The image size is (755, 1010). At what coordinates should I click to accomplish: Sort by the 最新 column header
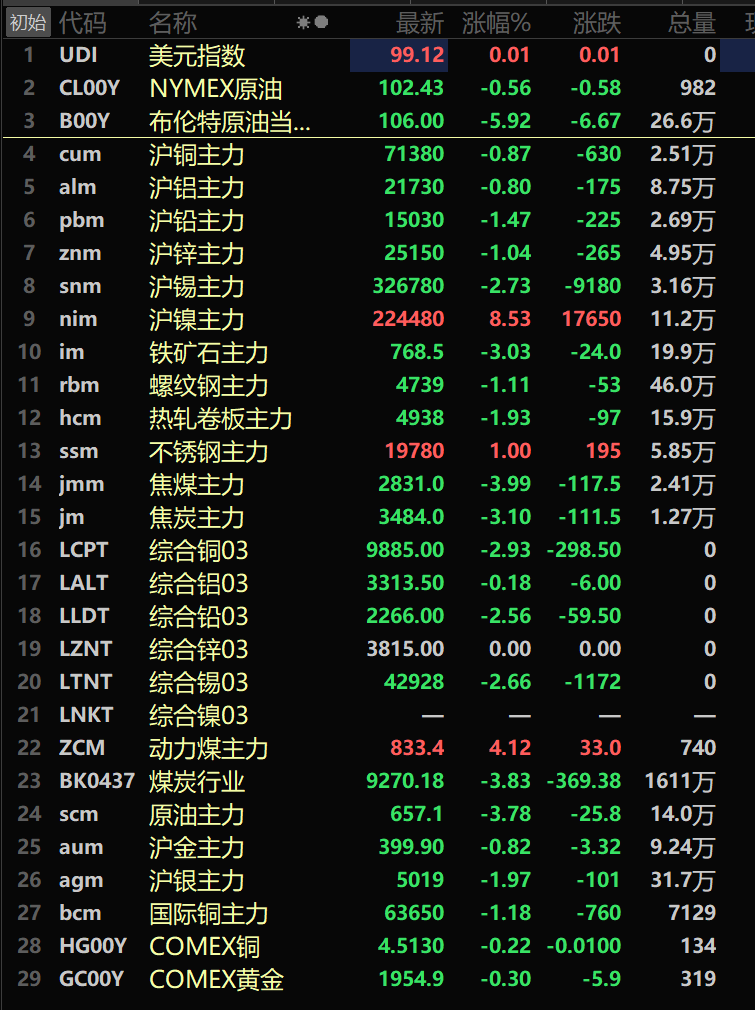tap(419, 23)
